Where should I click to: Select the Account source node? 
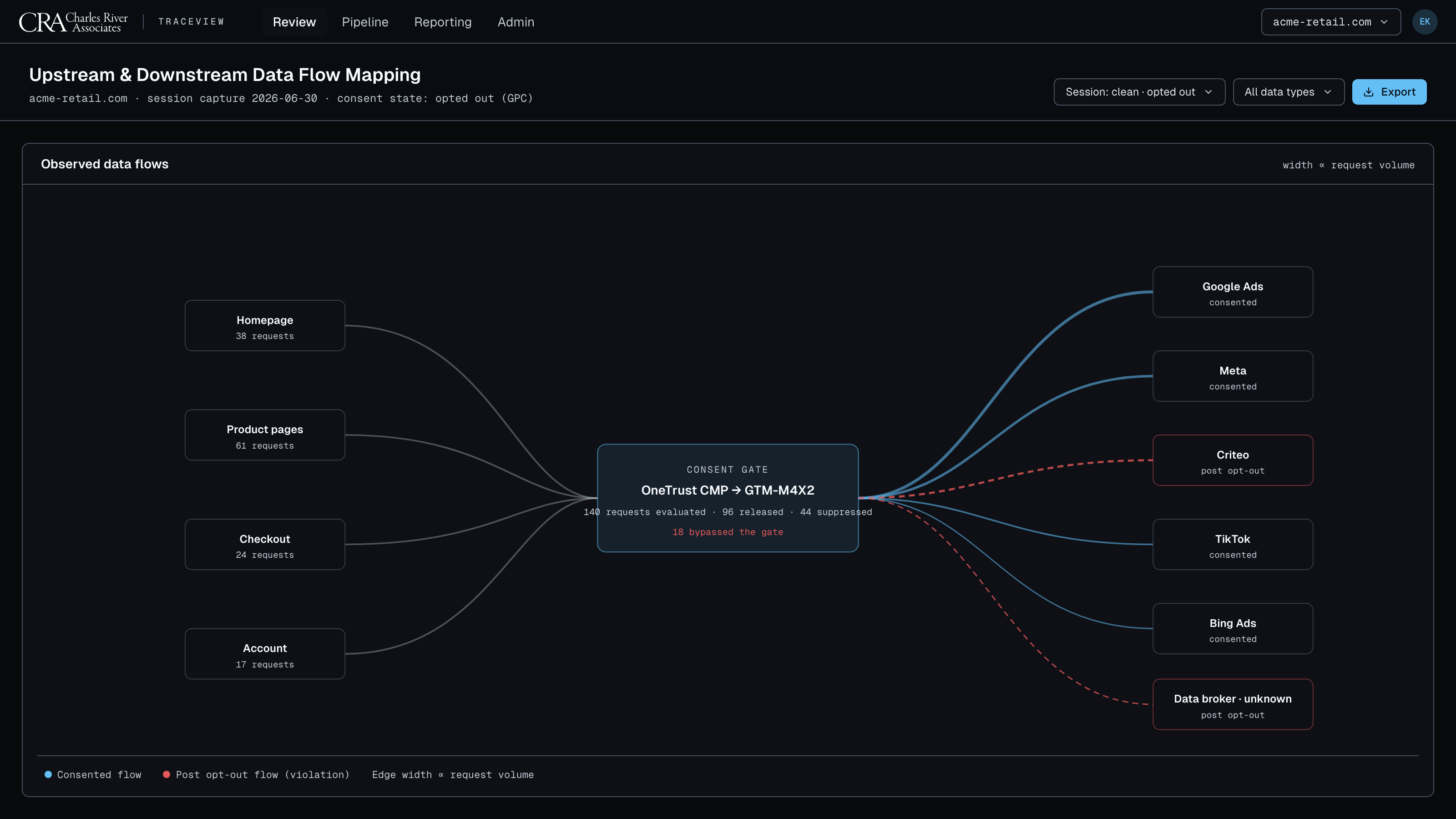pos(264,653)
